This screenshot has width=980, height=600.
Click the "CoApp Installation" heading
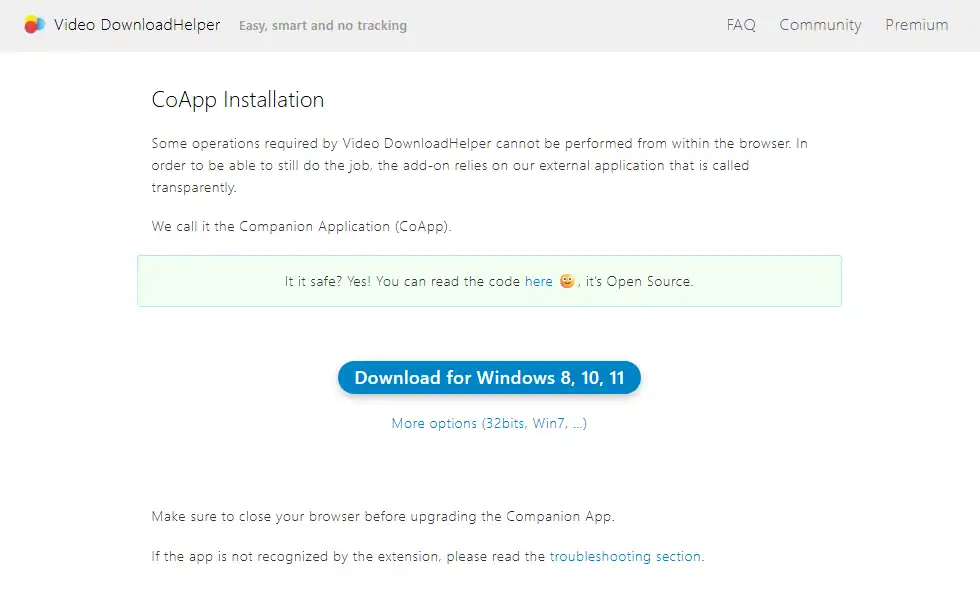[238, 100]
